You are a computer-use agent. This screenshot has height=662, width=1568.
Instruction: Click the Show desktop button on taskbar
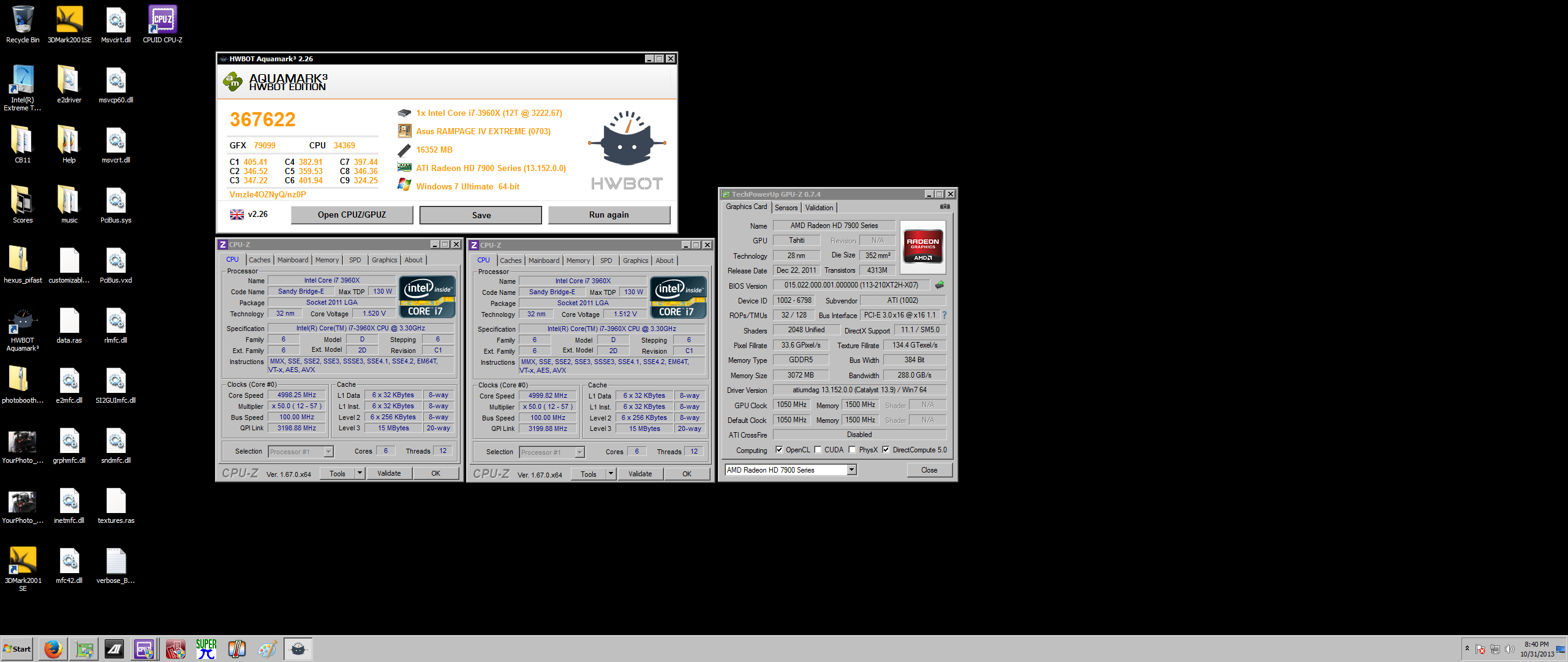(1561, 649)
